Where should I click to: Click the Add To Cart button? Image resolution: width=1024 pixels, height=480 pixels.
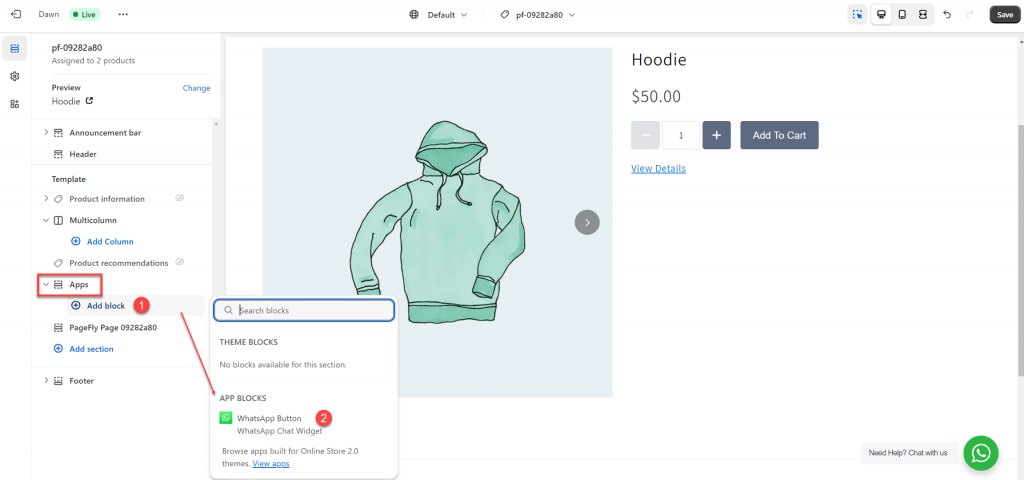coord(779,135)
